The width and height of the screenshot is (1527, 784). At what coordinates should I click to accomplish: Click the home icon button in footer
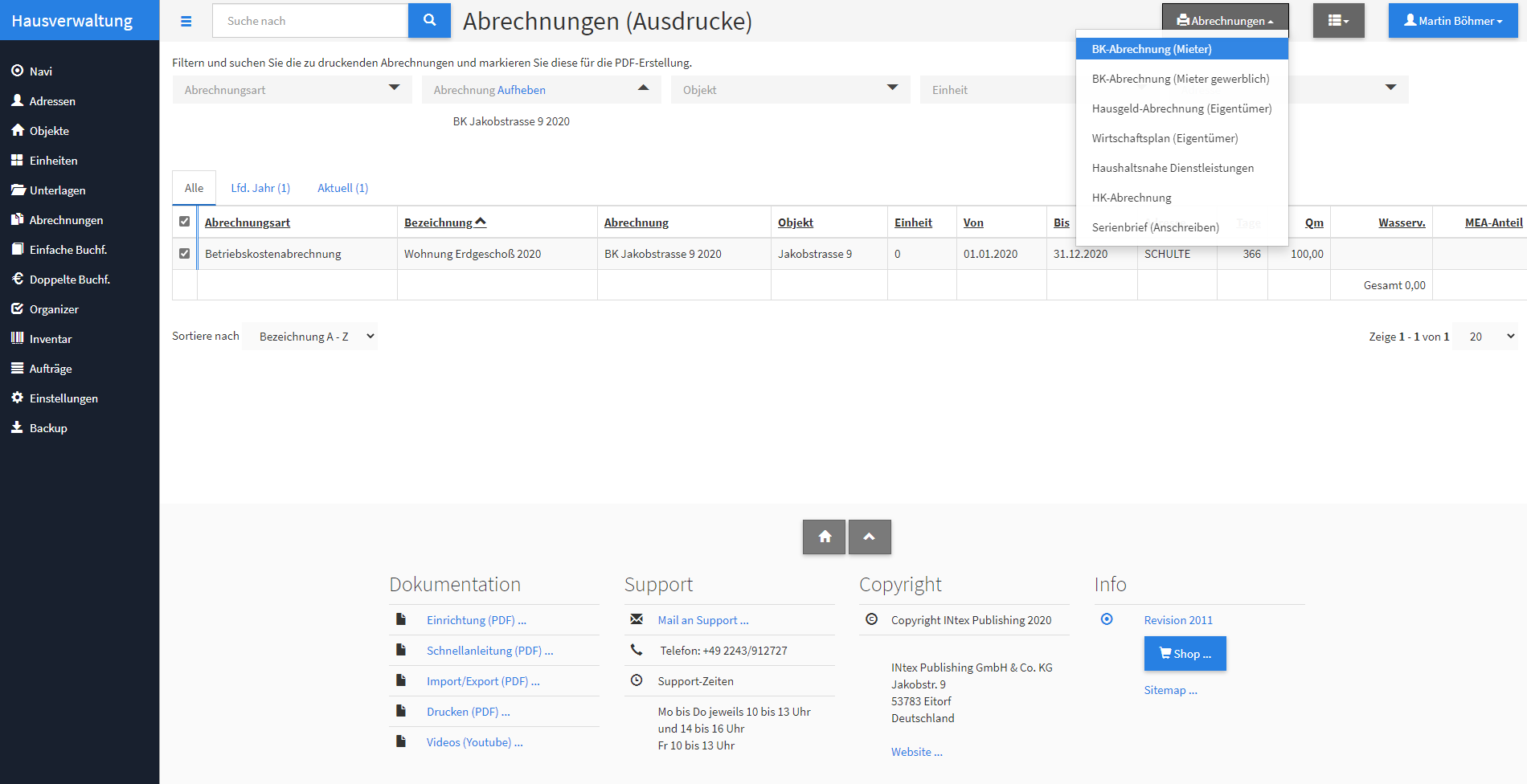point(824,537)
